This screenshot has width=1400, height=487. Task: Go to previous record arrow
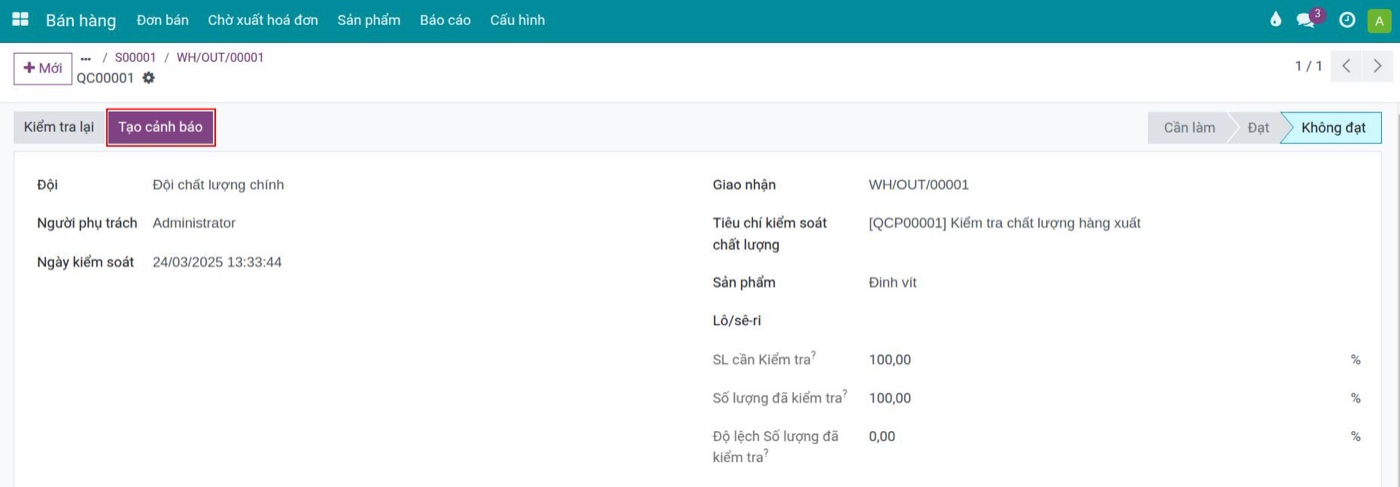coord(1346,66)
